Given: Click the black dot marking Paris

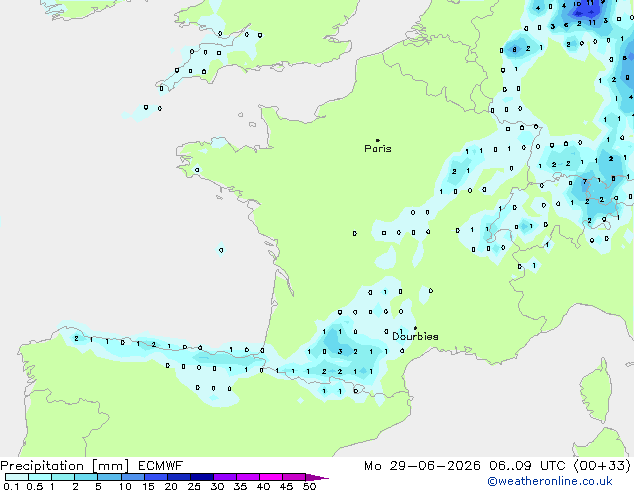Looking at the screenshot, I should coord(378,140).
